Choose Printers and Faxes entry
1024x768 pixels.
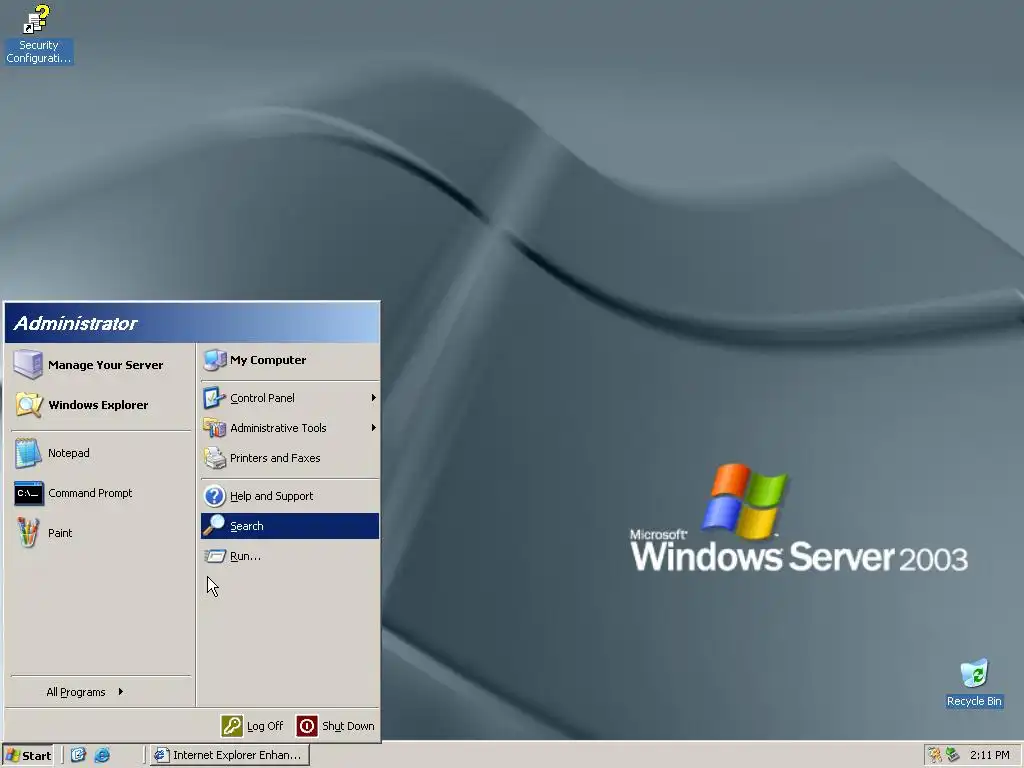[x=290, y=458]
